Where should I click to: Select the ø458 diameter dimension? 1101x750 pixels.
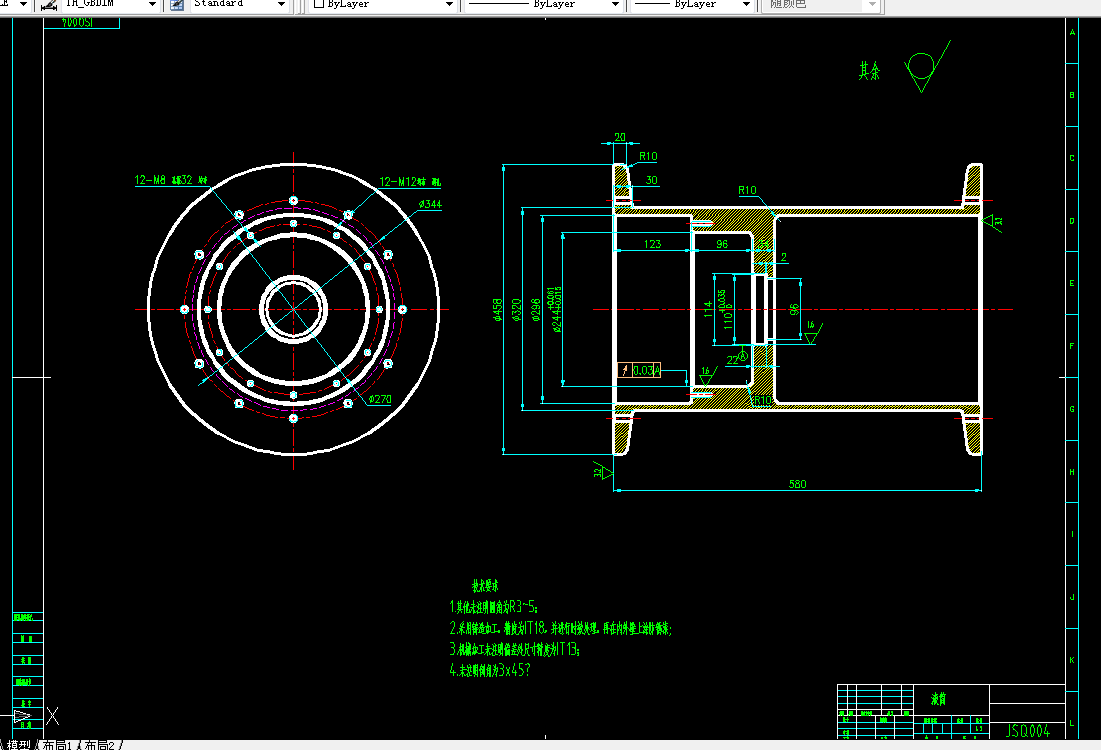(x=497, y=310)
